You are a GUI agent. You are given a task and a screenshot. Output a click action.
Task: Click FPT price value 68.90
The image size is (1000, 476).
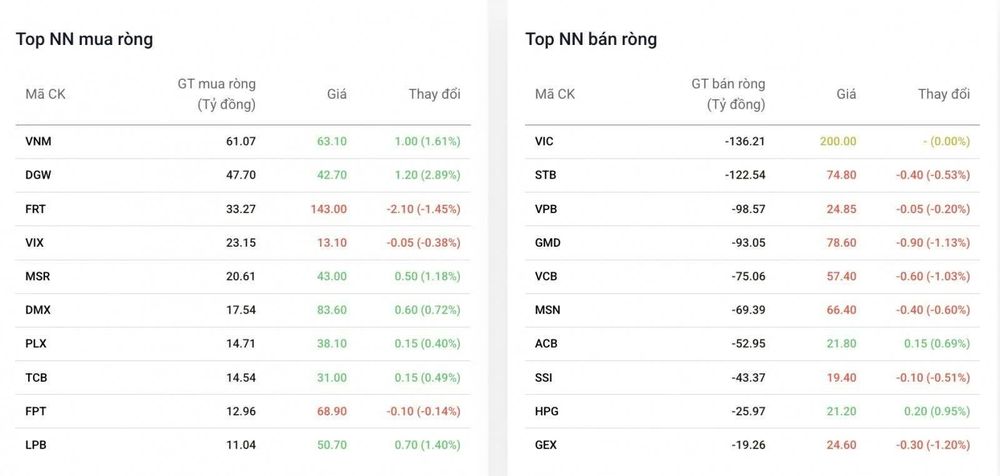point(332,411)
